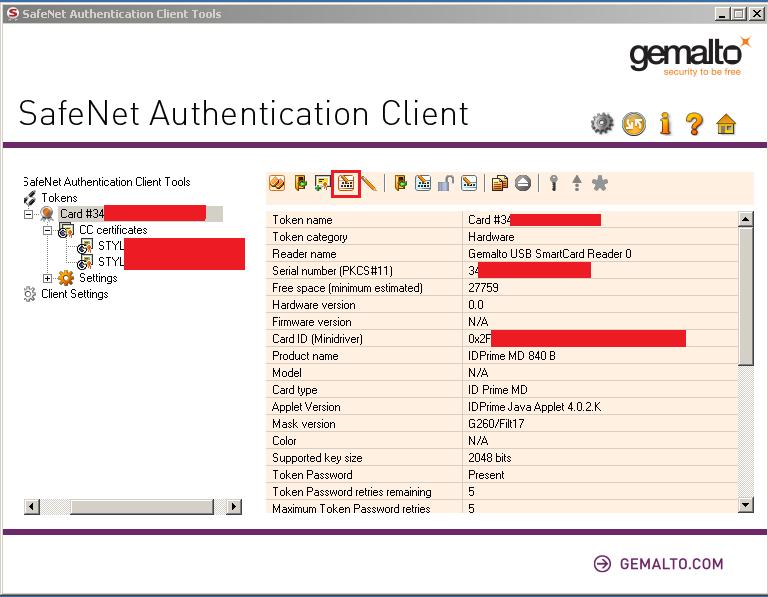
Task: Click the grey star-shaped toolbar icon
Action: (x=600, y=183)
